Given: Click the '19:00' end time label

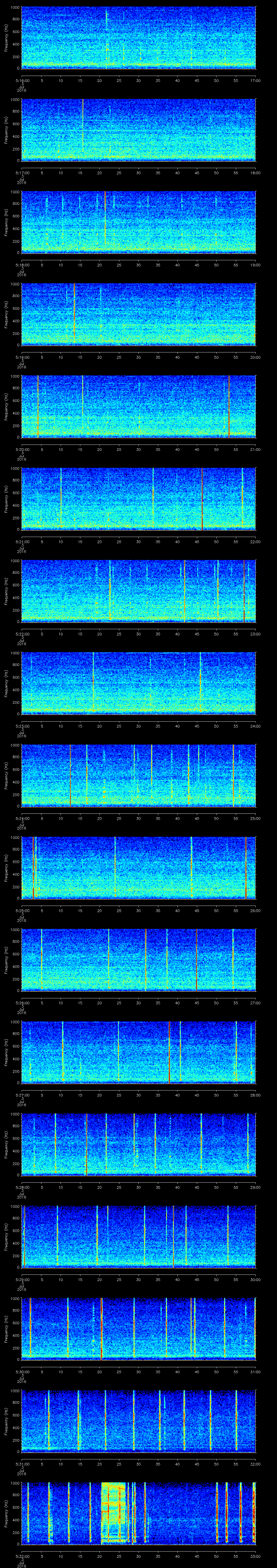Looking at the screenshot, I should 256,265.
